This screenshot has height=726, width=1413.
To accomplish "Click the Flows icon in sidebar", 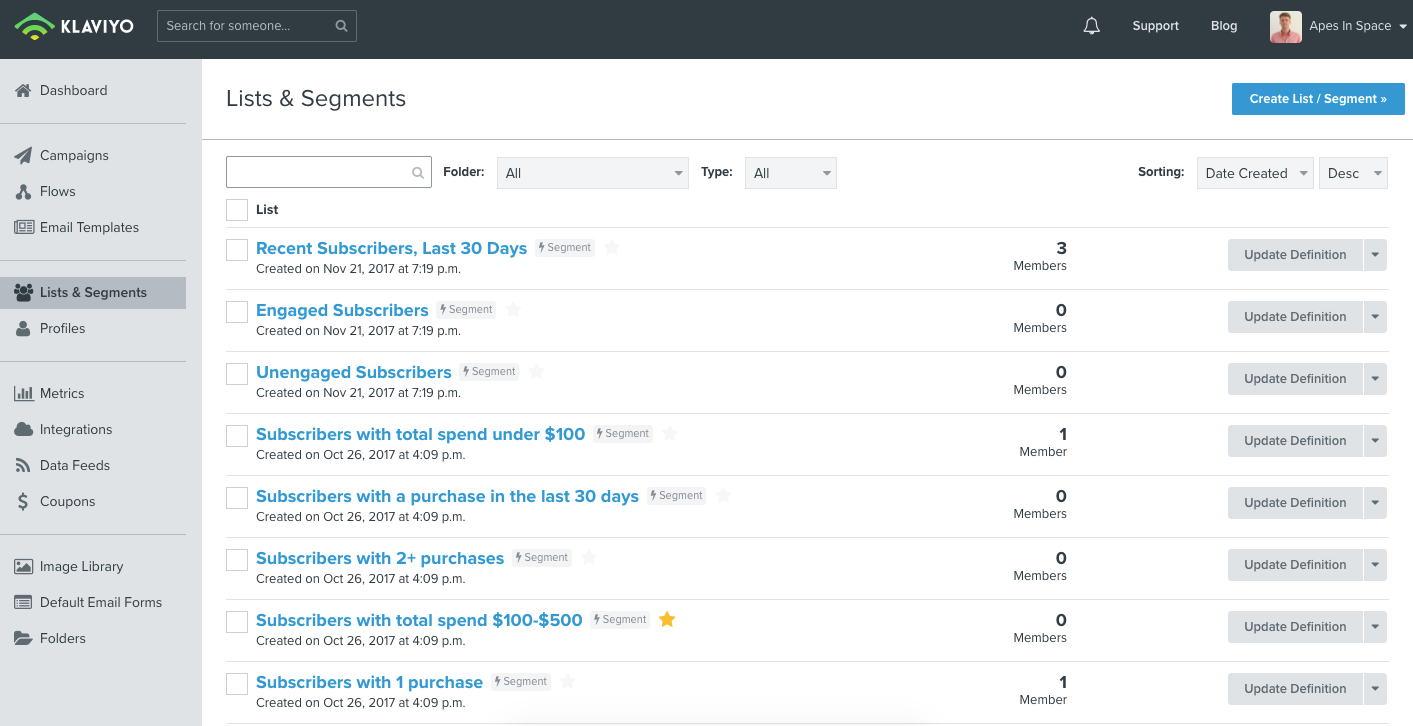I will pyautogui.click(x=23, y=191).
